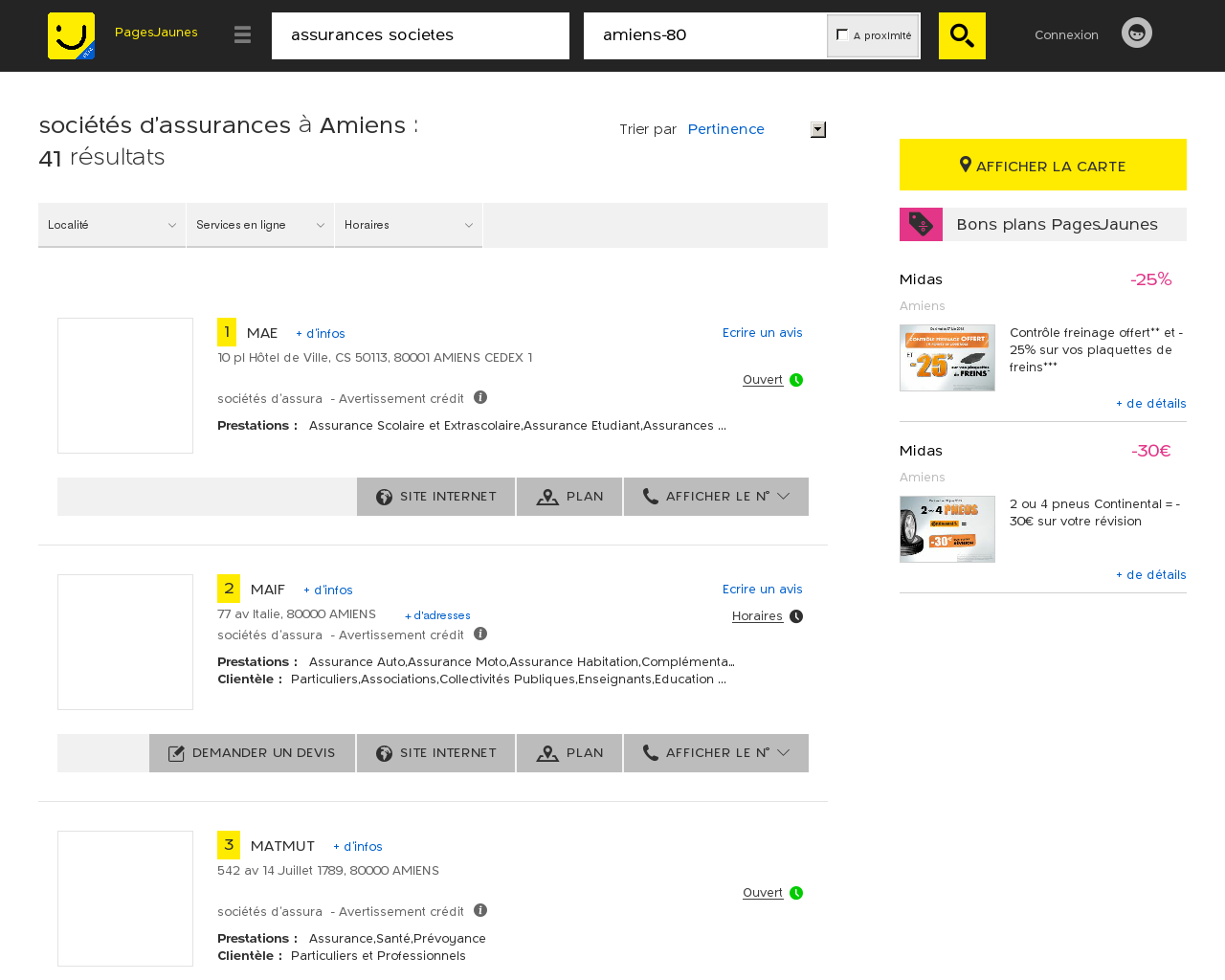
Task: Click the Midas pneus -30€ thumbnail
Action: coord(947,529)
